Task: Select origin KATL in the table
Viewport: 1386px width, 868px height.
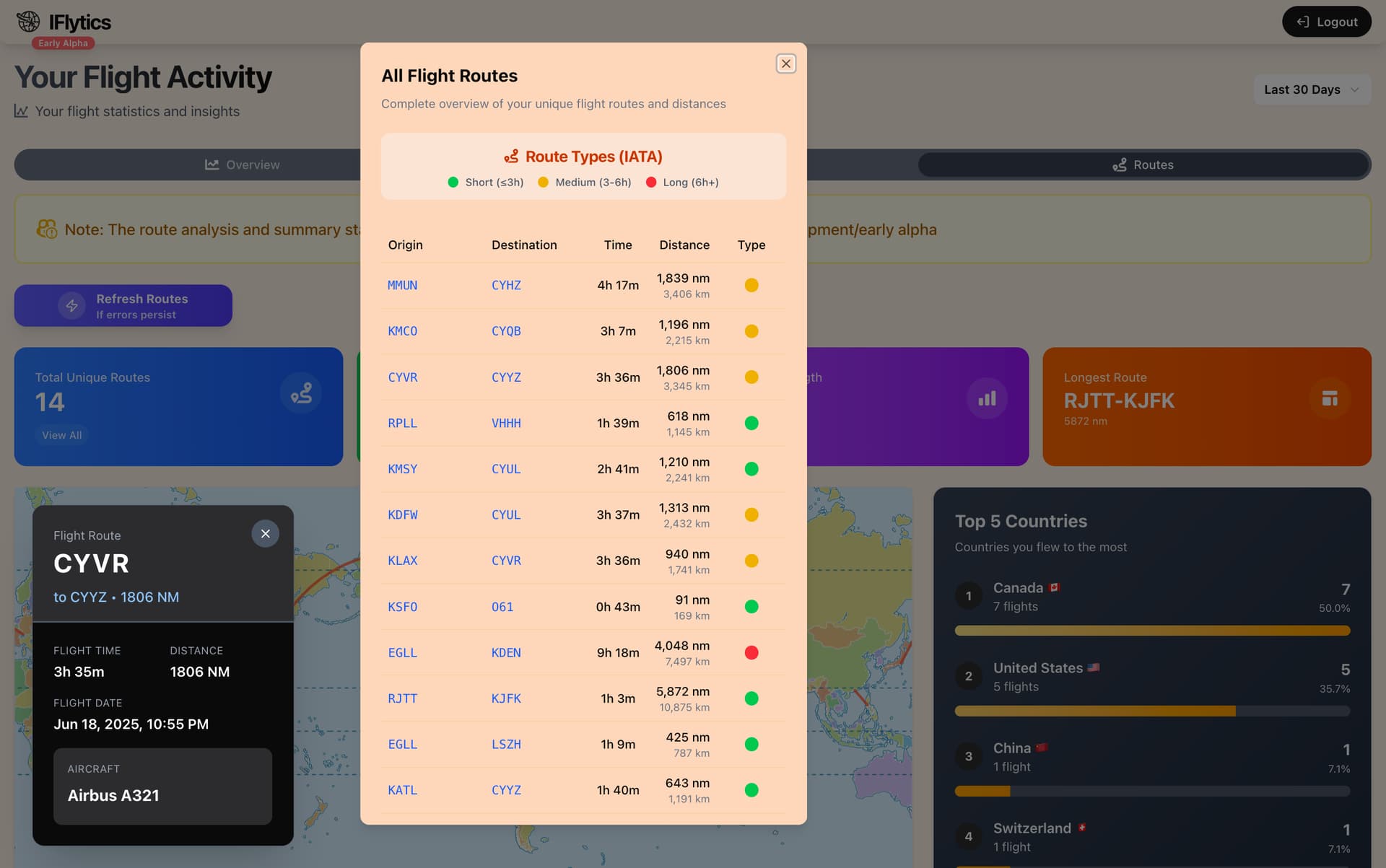Action: (402, 790)
